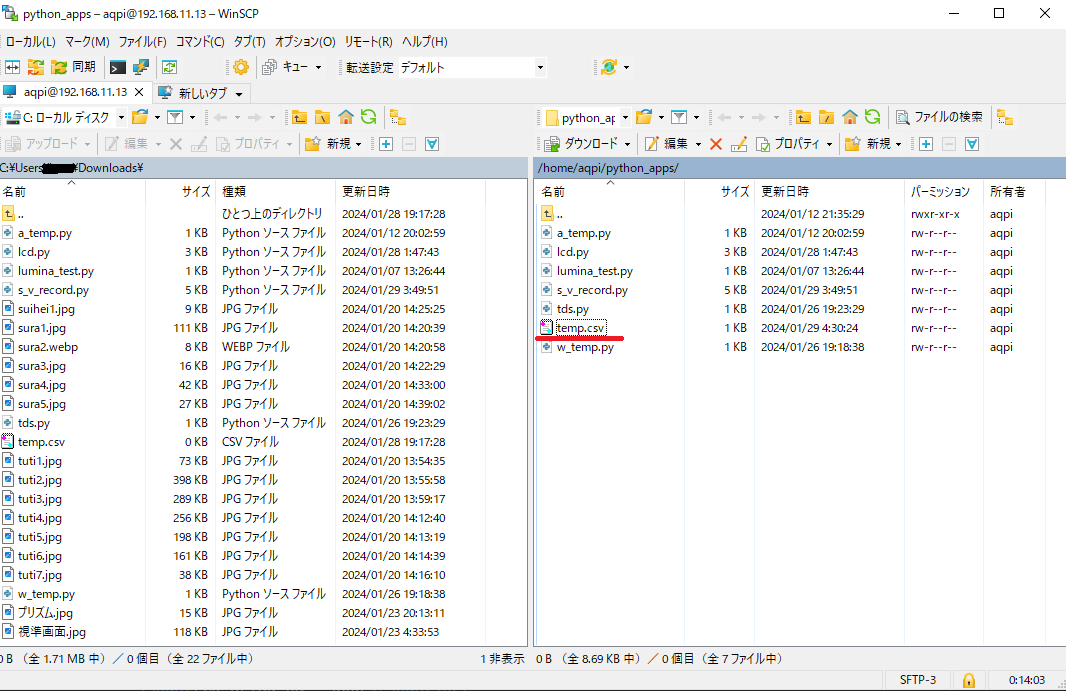Click the queue (キュー) toolbar icon

tap(286, 67)
